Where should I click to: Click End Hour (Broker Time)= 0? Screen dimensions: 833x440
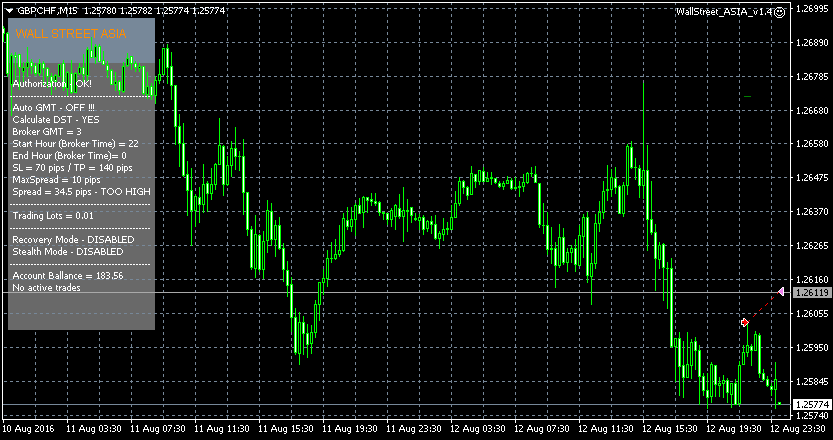click(x=70, y=156)
